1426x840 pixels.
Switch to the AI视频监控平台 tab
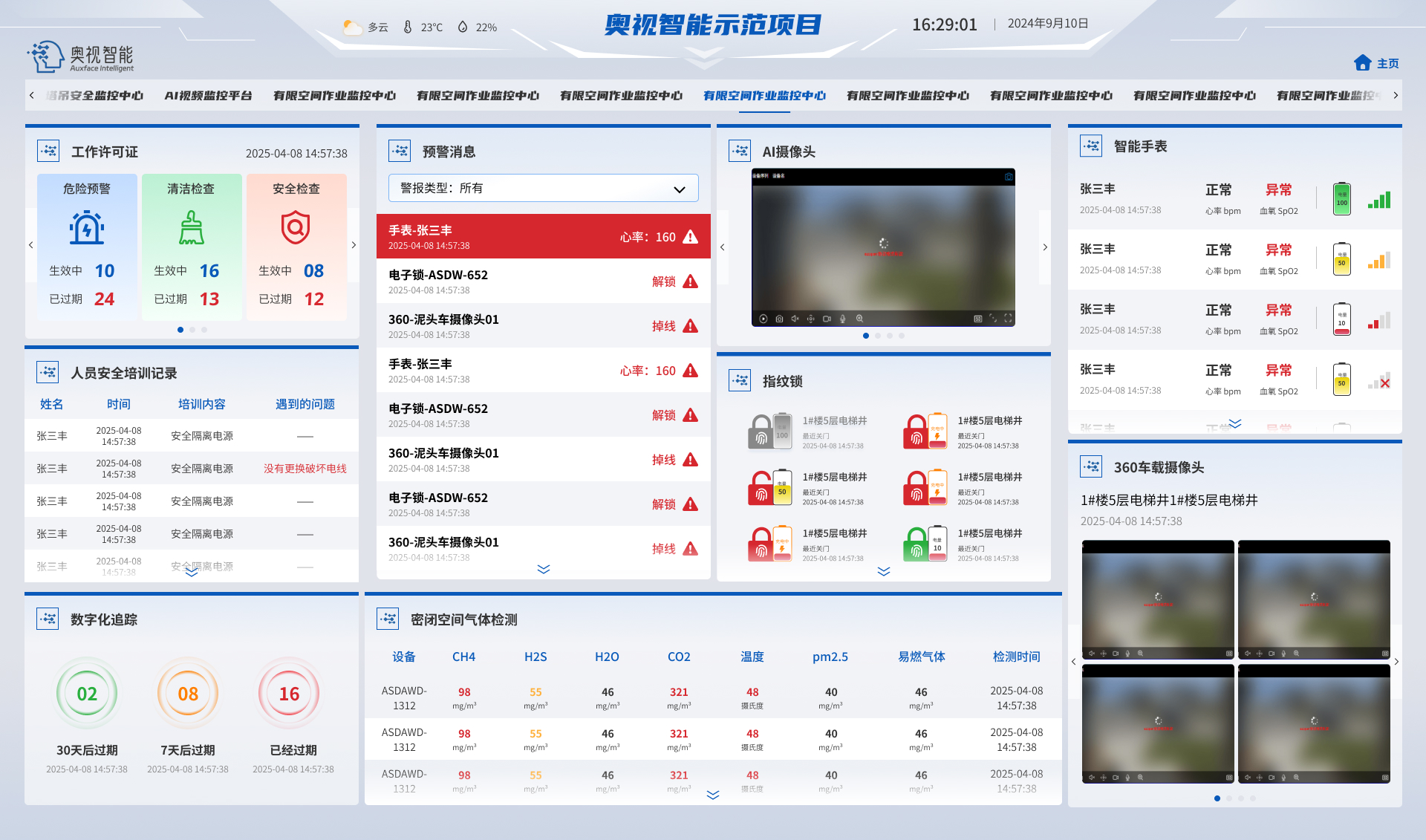(x=209, y=95)
